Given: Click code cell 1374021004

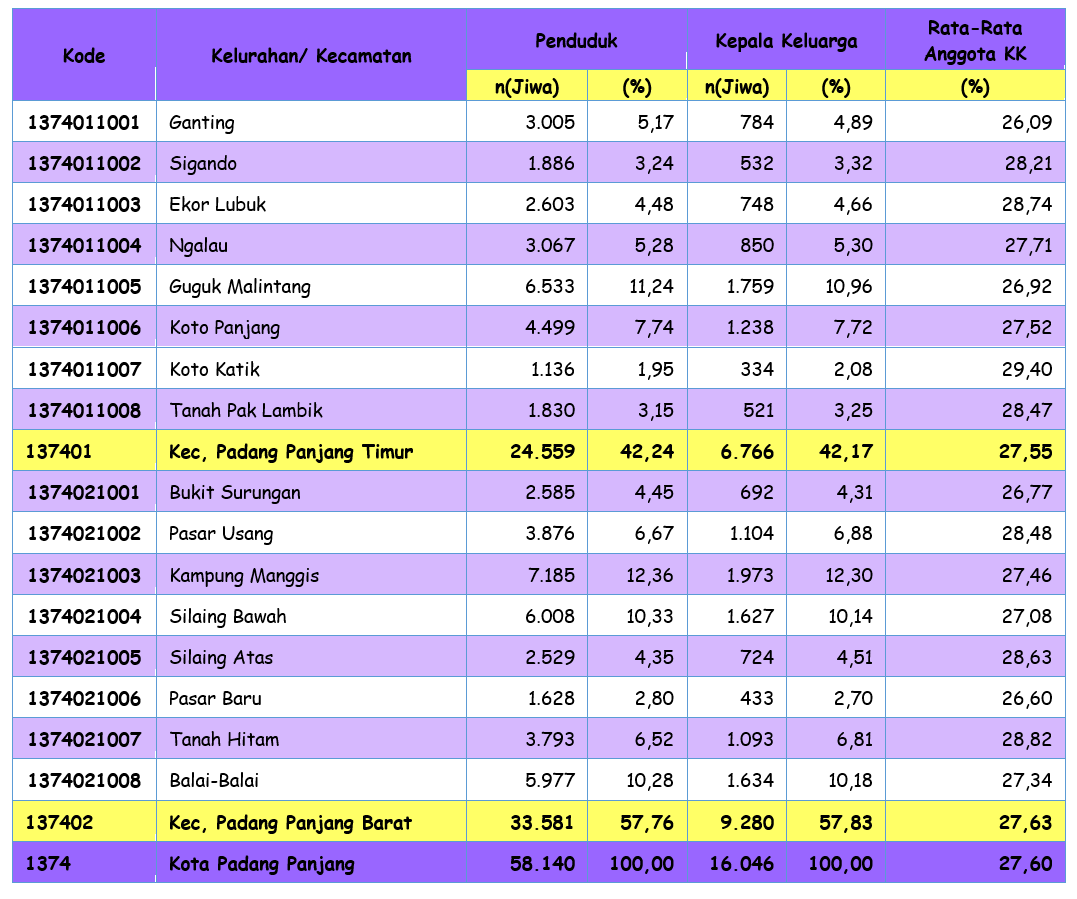Looking at the screenshot, I should [84, 617].
